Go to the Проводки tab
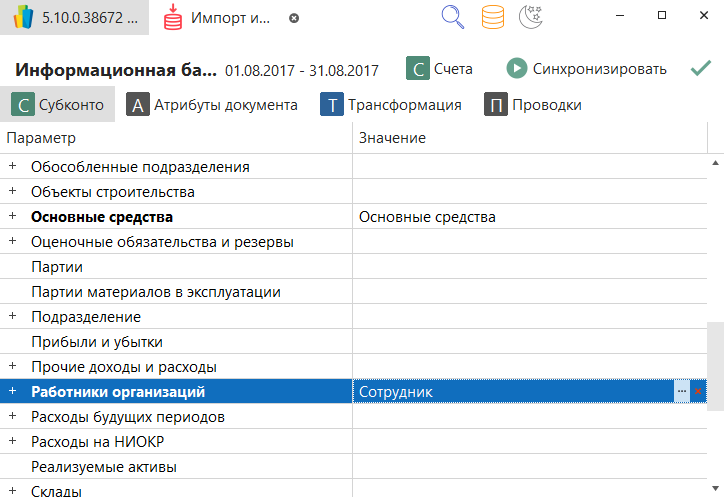This screenshot has height=497, width=724. (533, 105)
